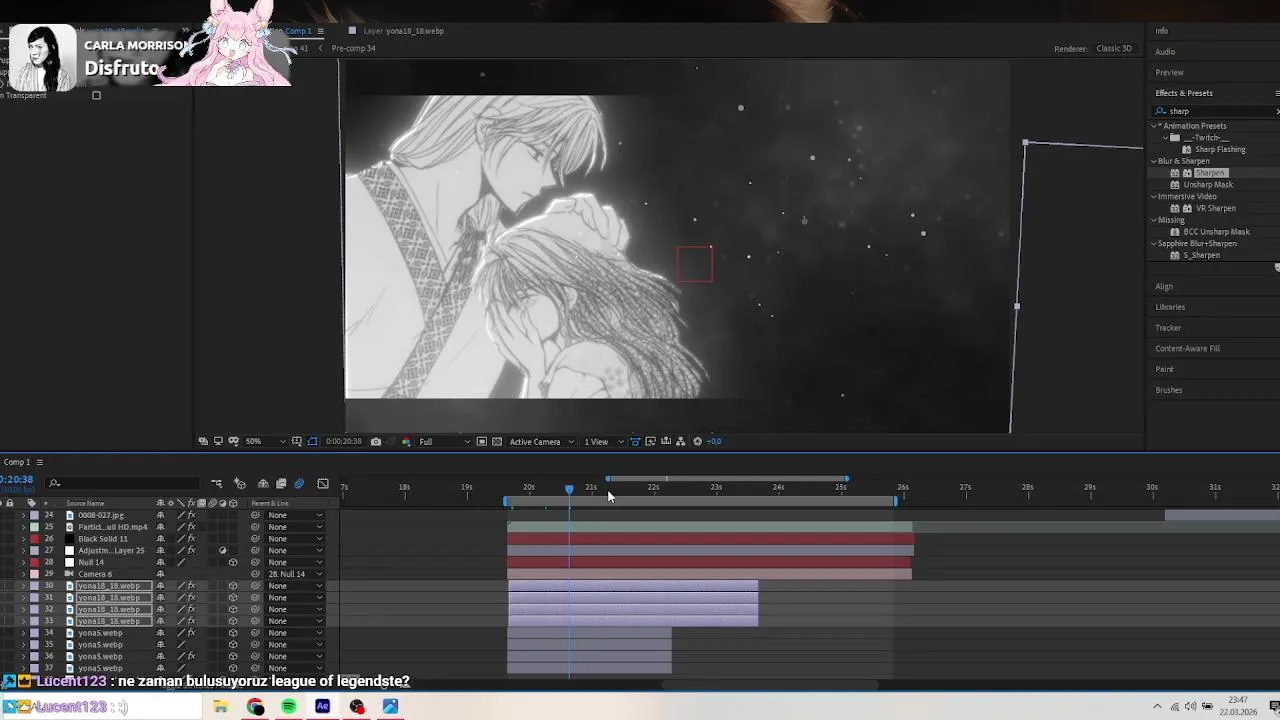The width and height of the screenshot is (1280, 720).
Task: Open resolution dropdown set to Full
Action: [x=445, y=441]
